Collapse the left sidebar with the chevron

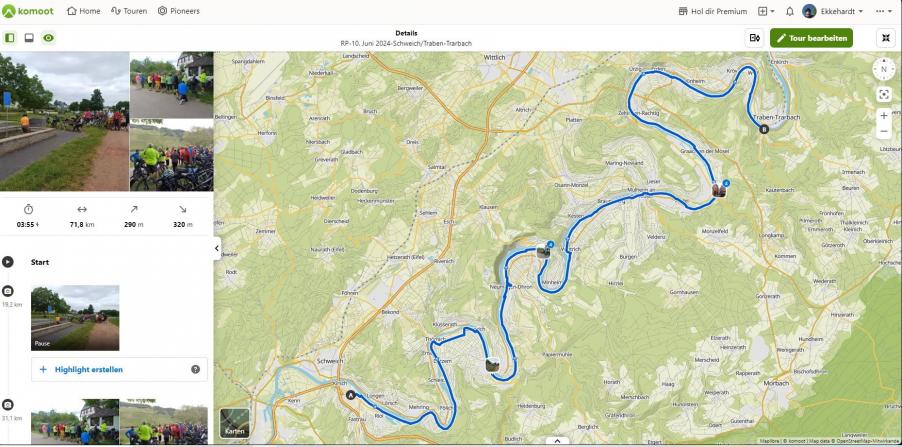[217, 249]
